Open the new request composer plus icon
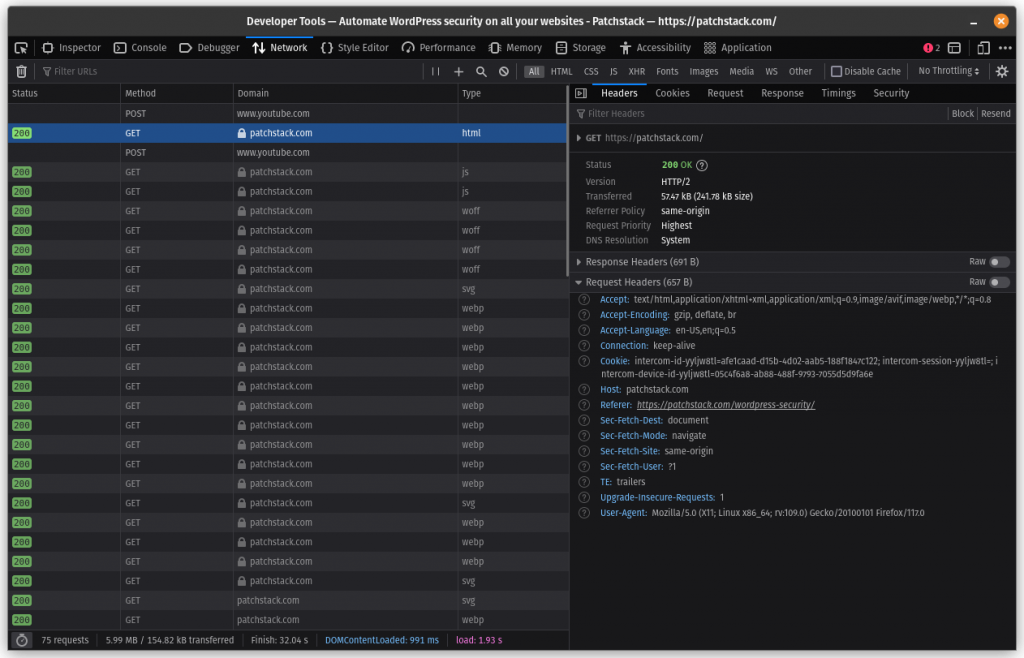This screenshot has width=1024, height=658. 458,71
